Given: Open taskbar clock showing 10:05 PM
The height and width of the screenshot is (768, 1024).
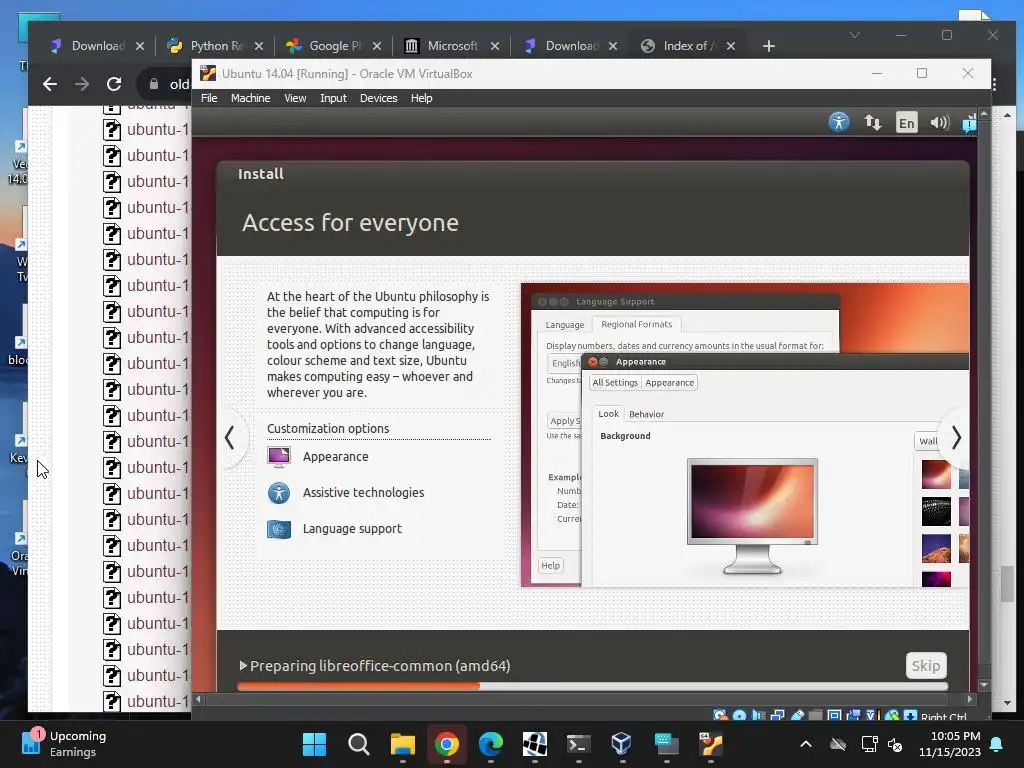Looking at the screenshot, I should point(950,744).
